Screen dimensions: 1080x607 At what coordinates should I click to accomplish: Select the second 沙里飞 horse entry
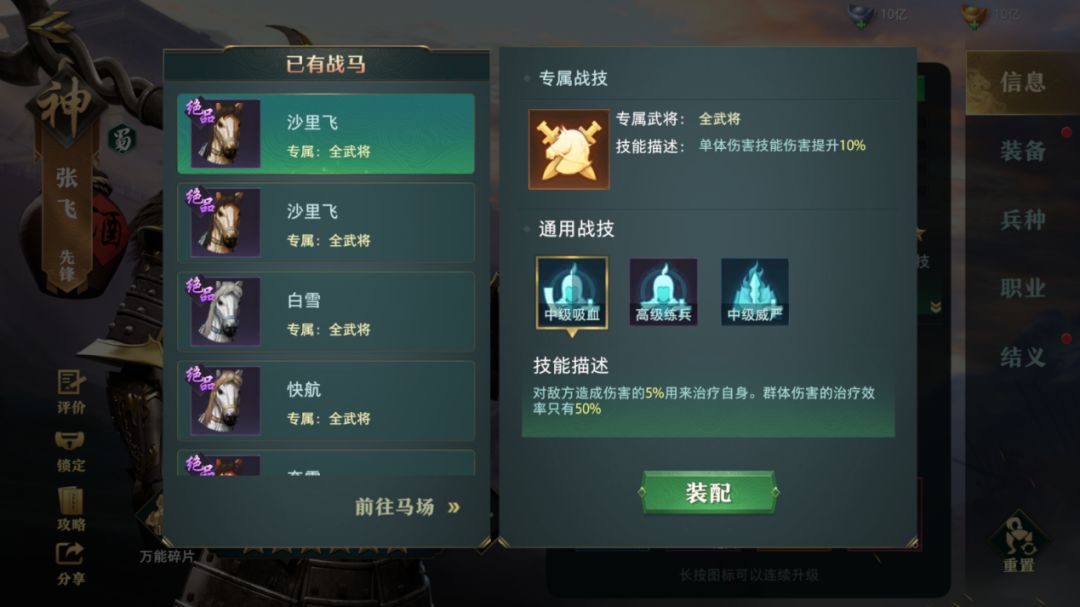pos(326,223)
